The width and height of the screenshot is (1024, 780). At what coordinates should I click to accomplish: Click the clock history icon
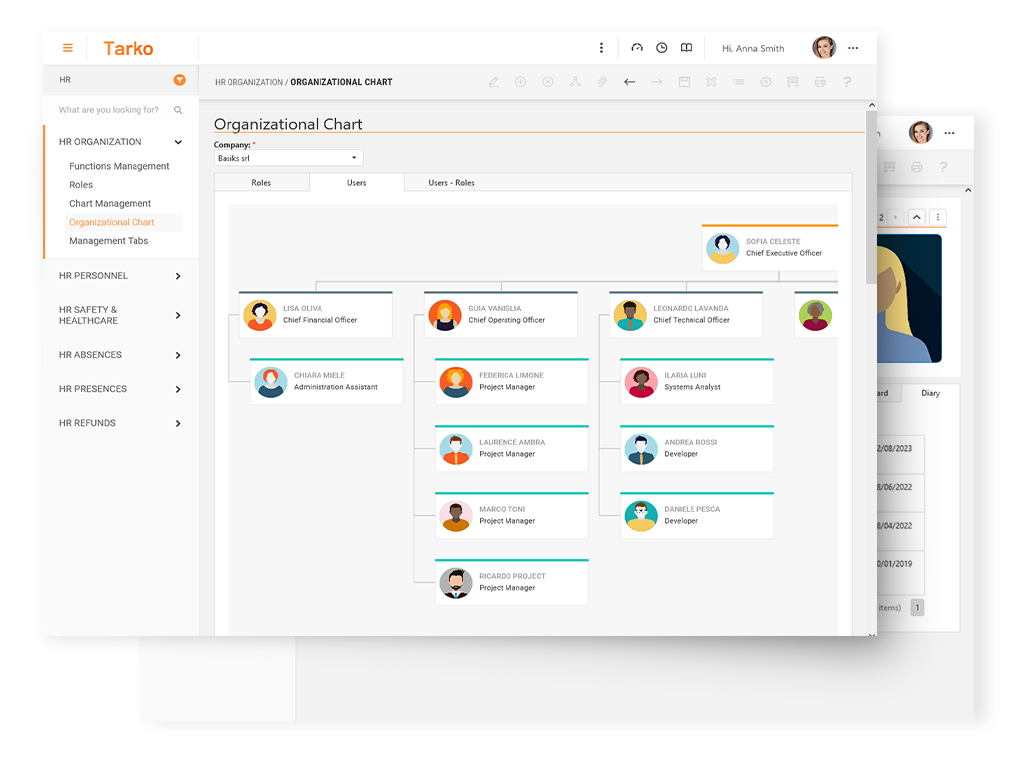coord(661,48)
